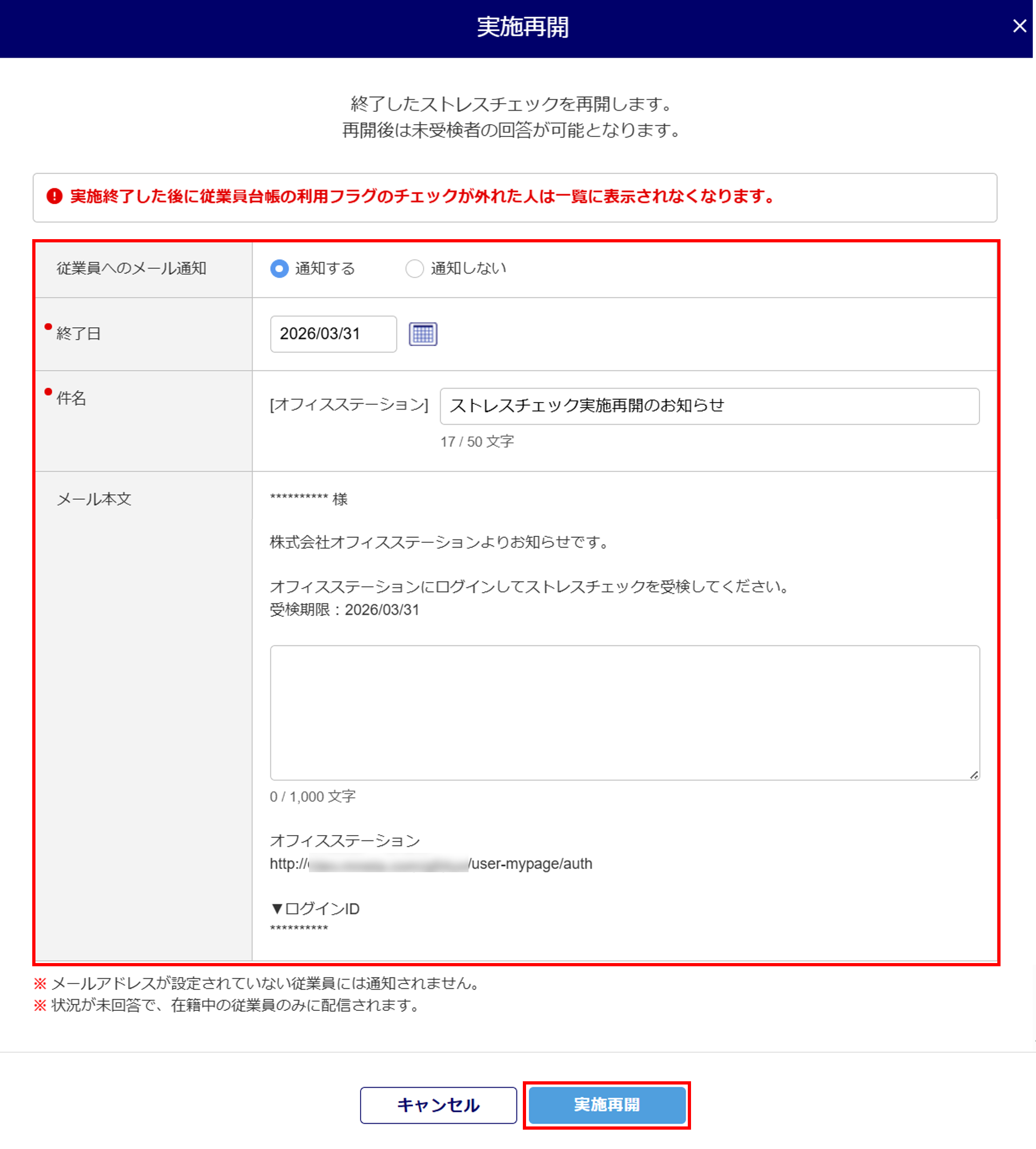Focus the 件名 subject text field

pos(709,406)
